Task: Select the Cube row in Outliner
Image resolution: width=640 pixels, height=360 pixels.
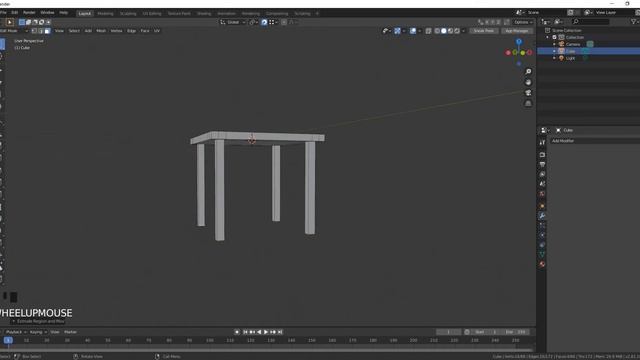Action: click(x=589, y=51)
